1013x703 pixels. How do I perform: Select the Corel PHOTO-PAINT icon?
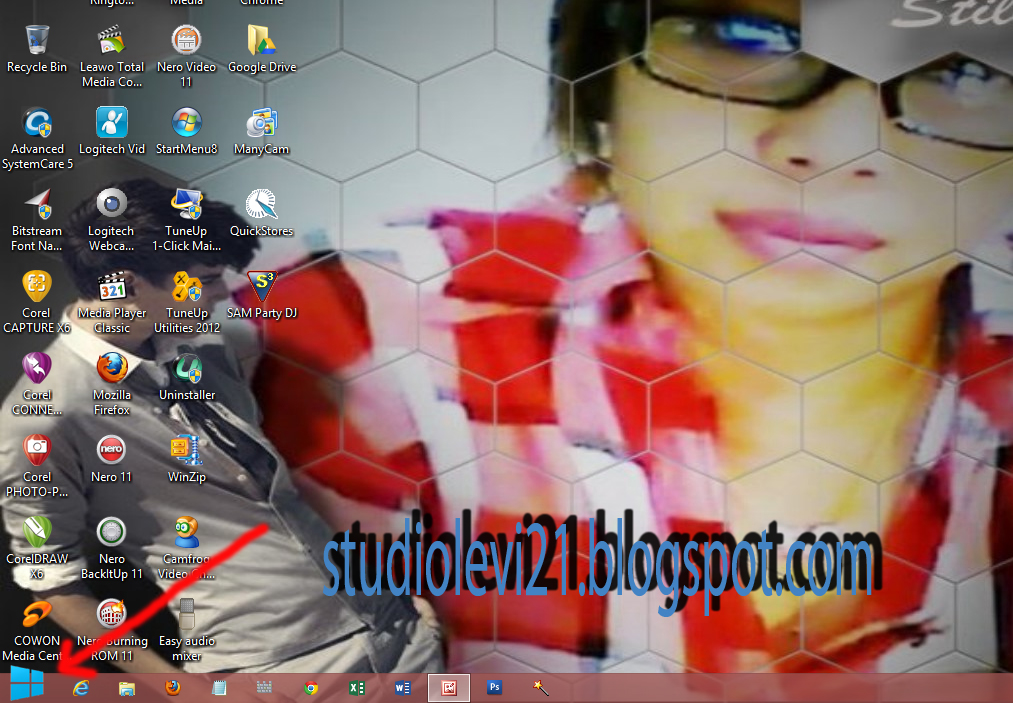point(37,467)
